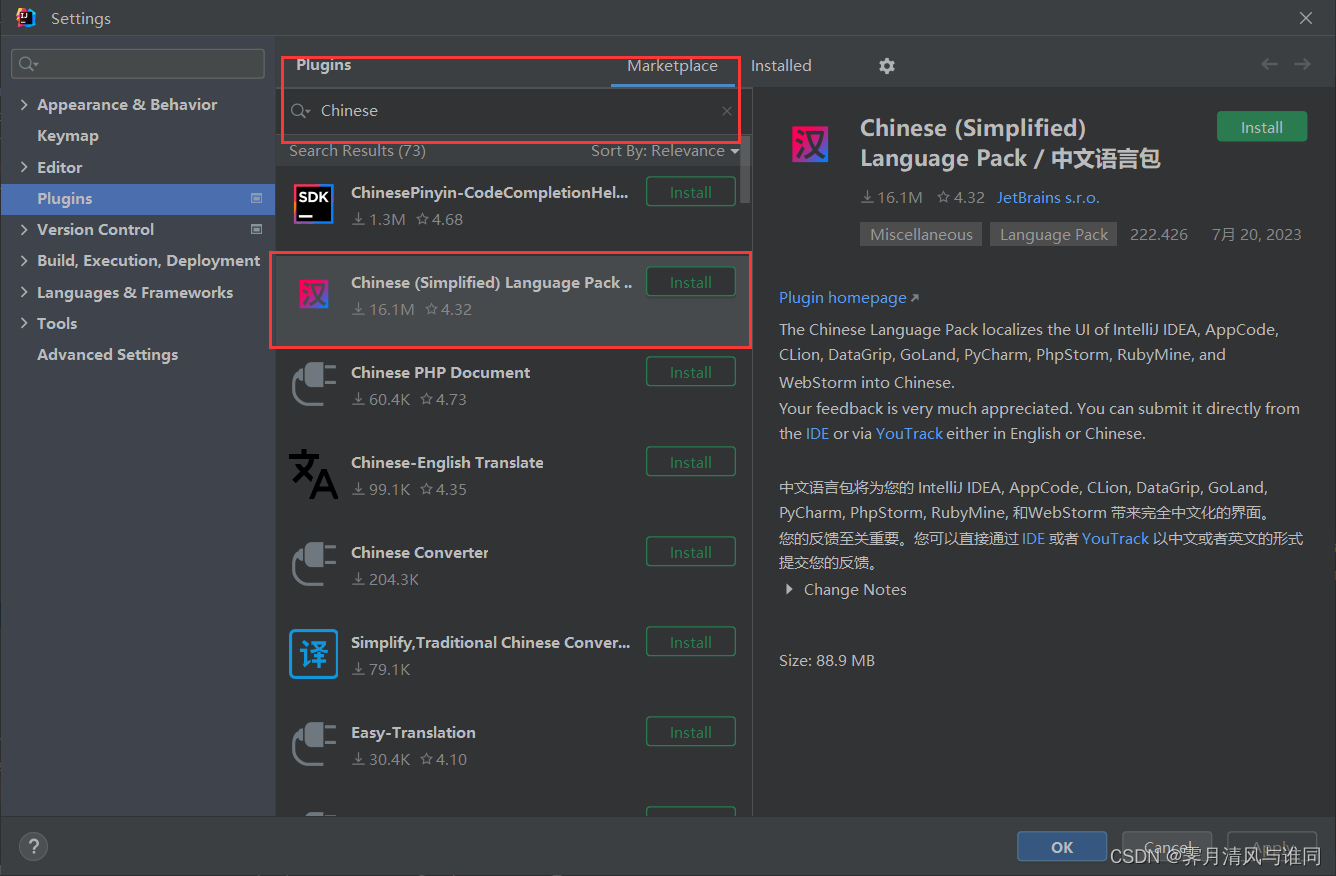1336x876 pixels.
Task: Install ChinesePinyin-CodeCompletionHelper plugin
Action: pyautogui.click(x=691, y=192)
